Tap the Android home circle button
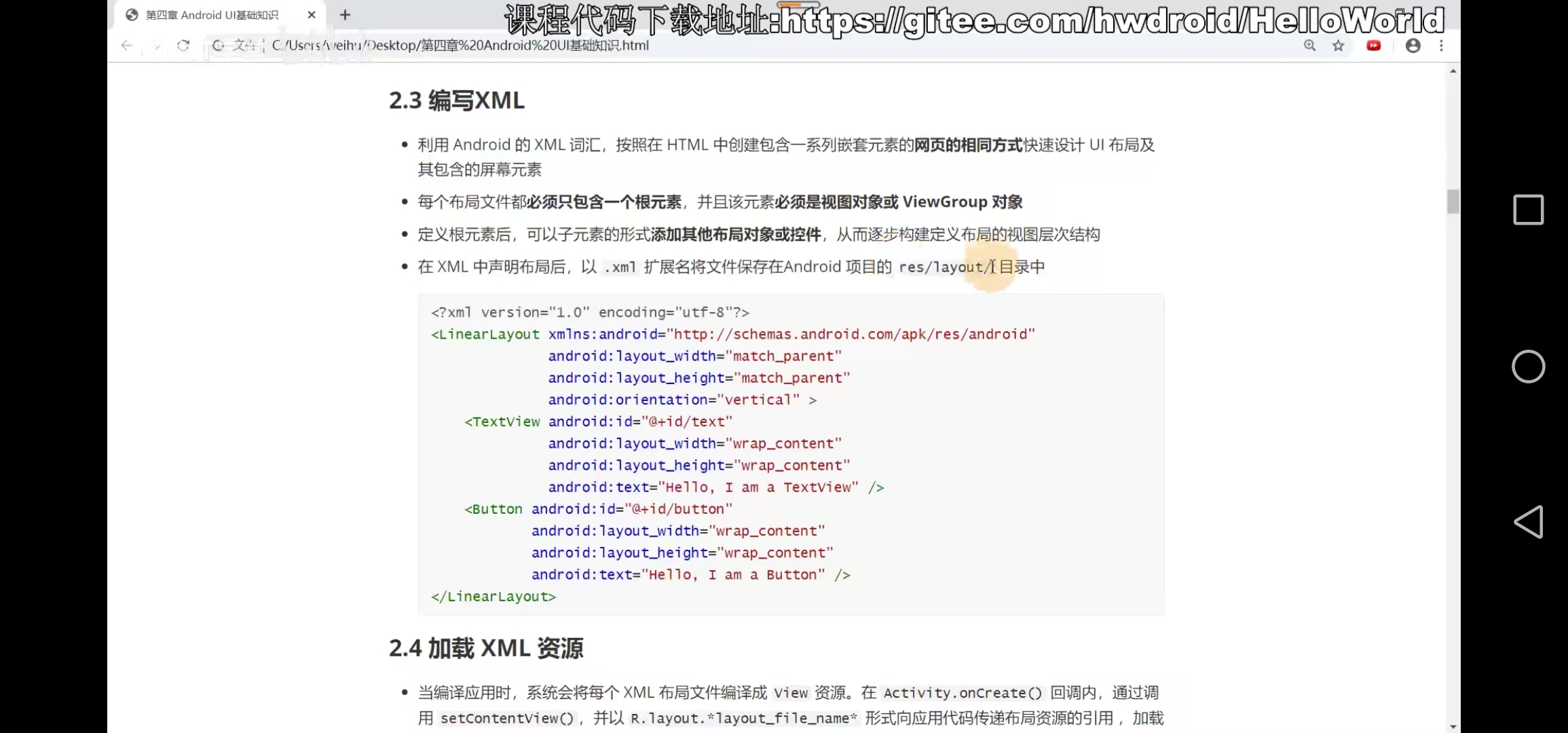Viewport: 1568px width, 733px height. tap(1529, 366)
